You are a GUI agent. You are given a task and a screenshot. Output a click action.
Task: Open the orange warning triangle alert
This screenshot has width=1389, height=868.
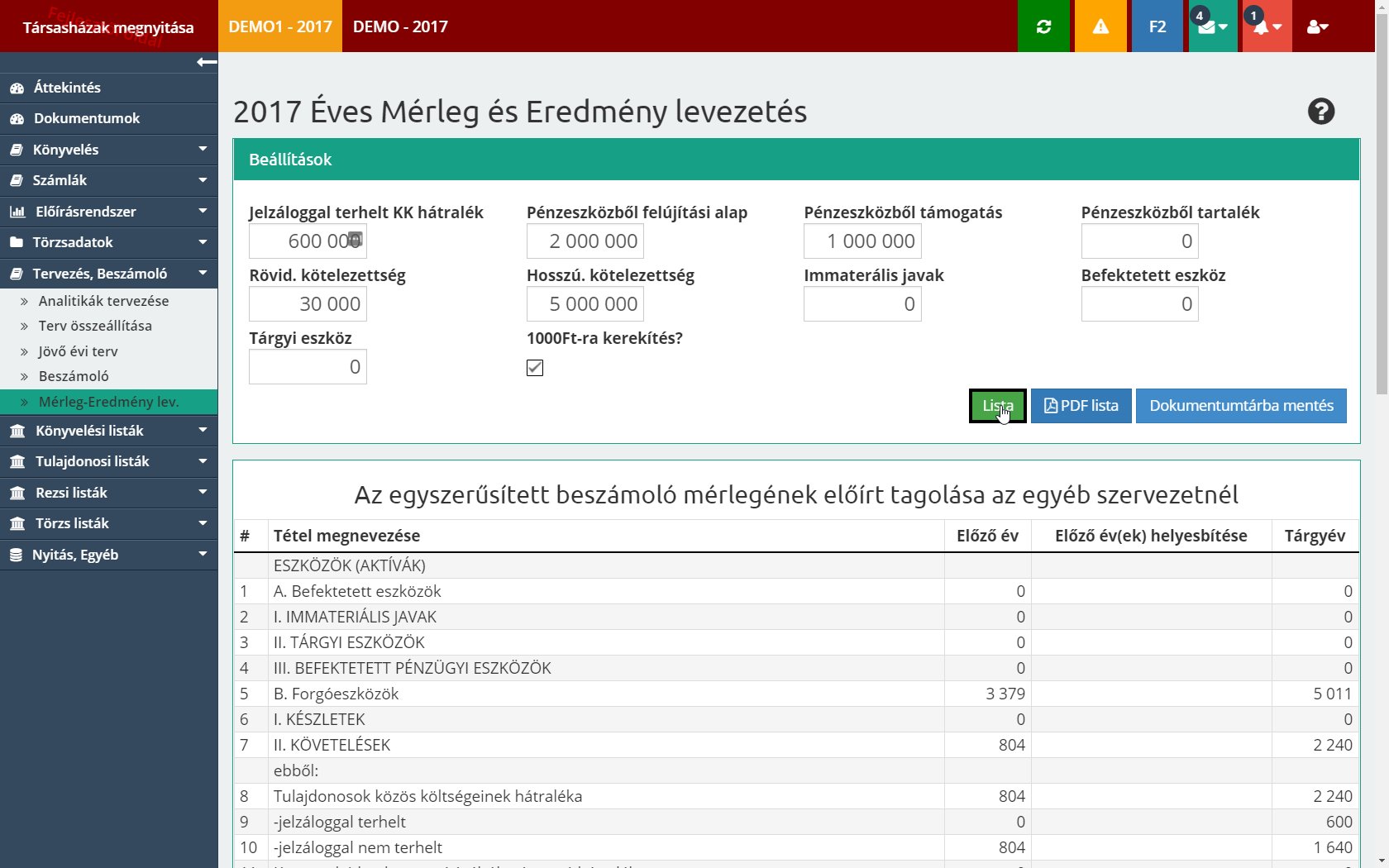(x=1100, y=26)
